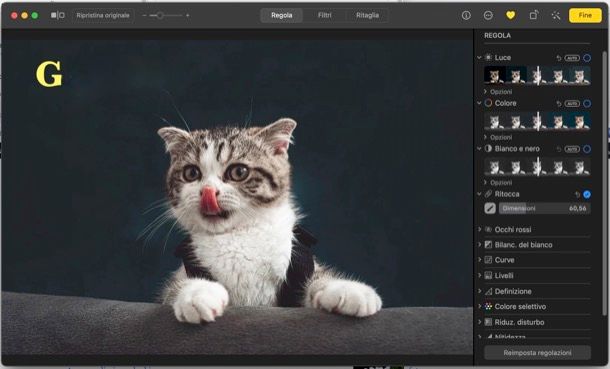Switch to the Regola tab
This screenshot has height=369, width=610.
coord(282,16)
